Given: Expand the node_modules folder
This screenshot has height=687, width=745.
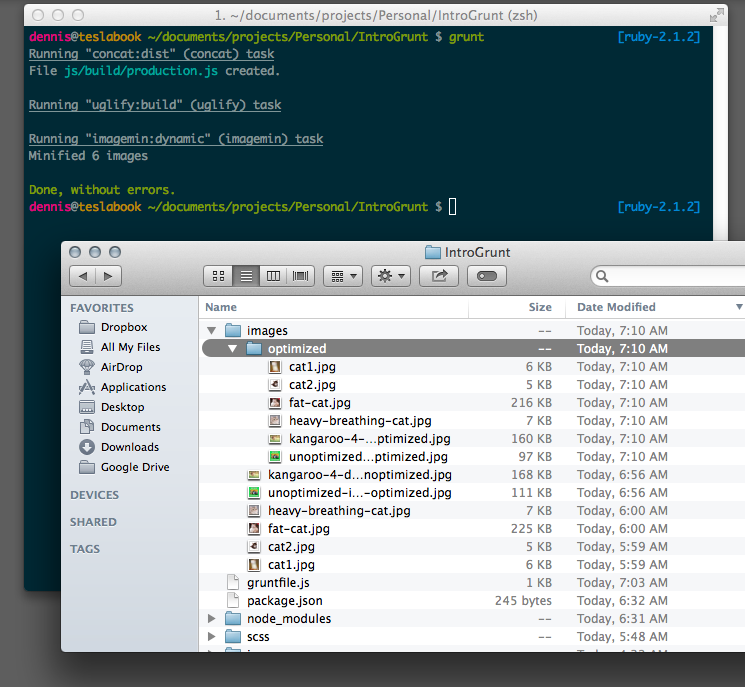Looking at the screenshot, I should click(x=212, y=619).
